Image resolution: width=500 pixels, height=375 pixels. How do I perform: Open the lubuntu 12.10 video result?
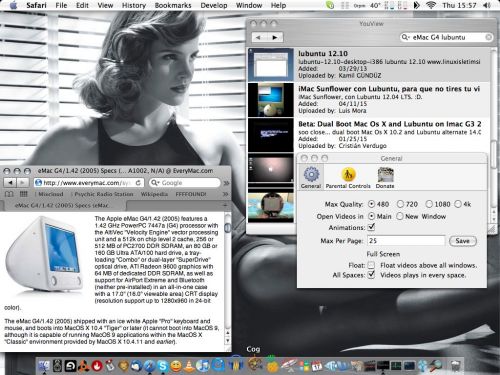click(369, 64)
